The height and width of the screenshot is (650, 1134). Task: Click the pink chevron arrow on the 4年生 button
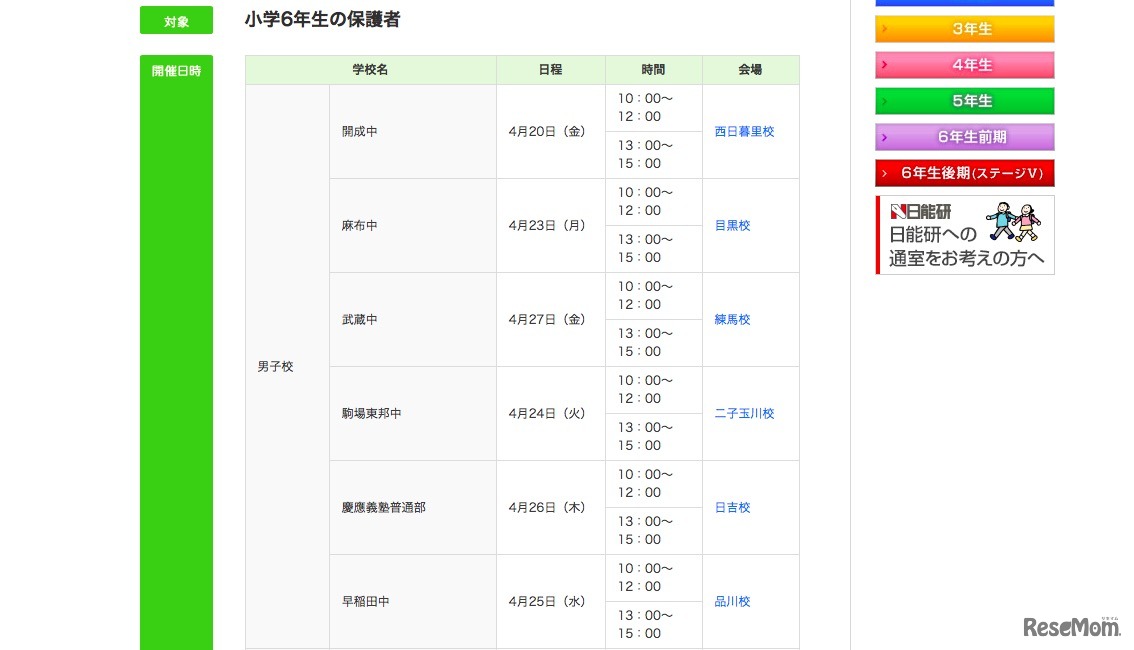[885, 65]
